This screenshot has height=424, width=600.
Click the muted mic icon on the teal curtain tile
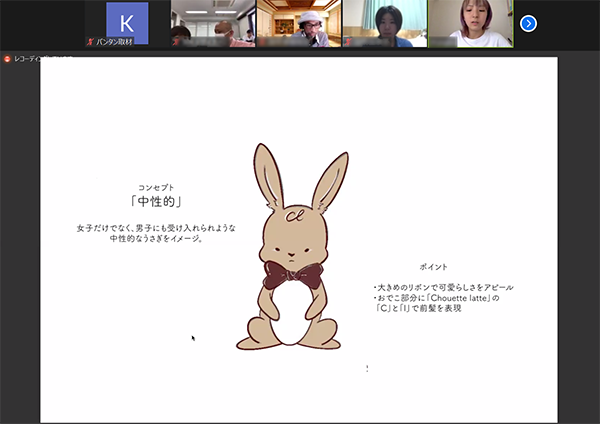coord(347,42)
